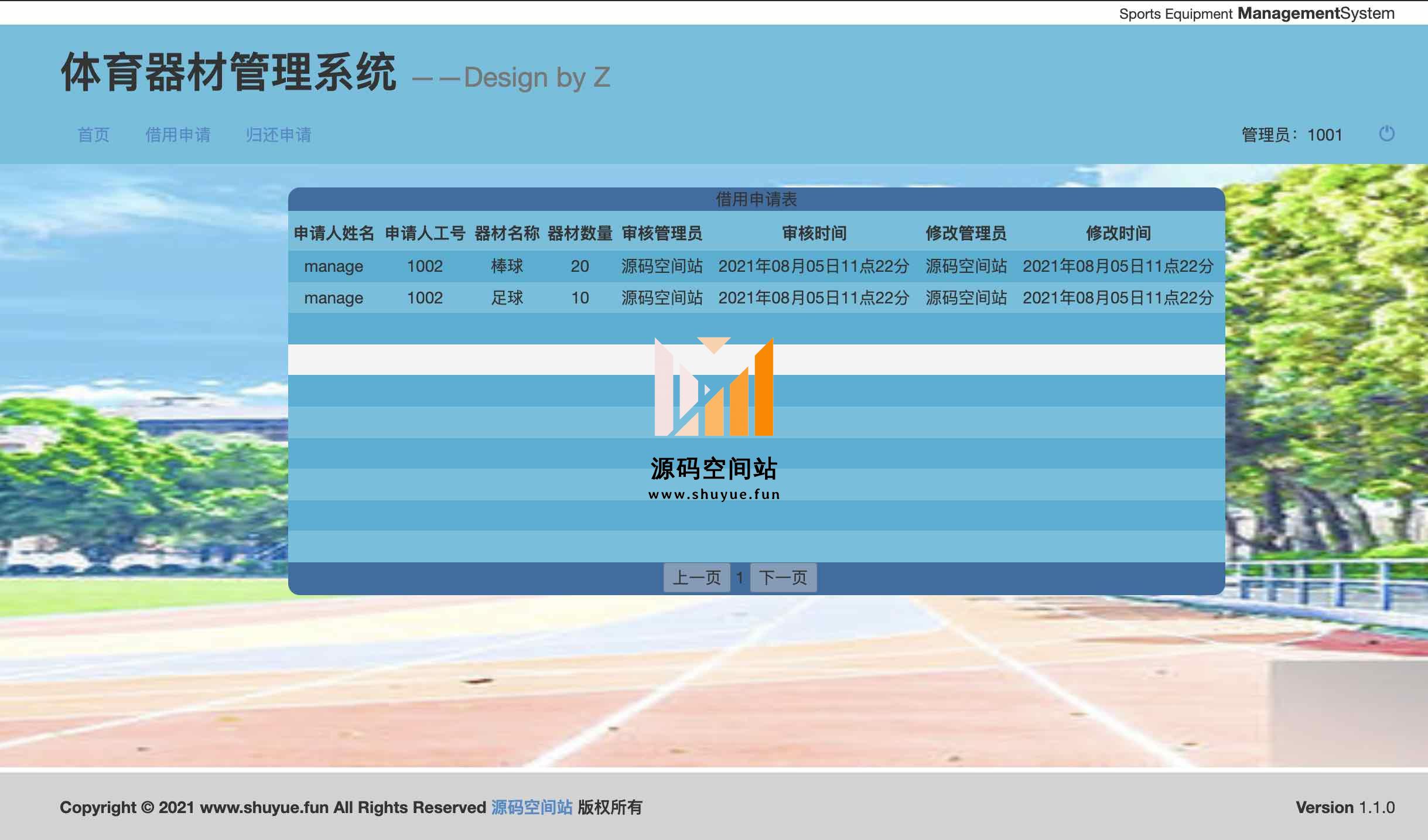Click the 体育器材管理系统 heading
Image resolution: width=1428 pixels, height=840 pixels.
[229, 72]
